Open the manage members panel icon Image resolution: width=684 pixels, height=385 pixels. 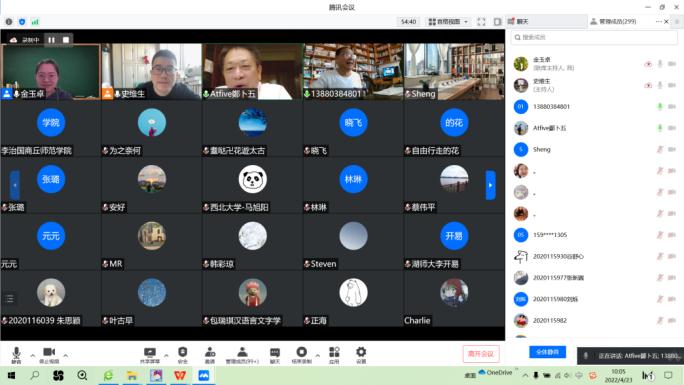coord(242,355)
